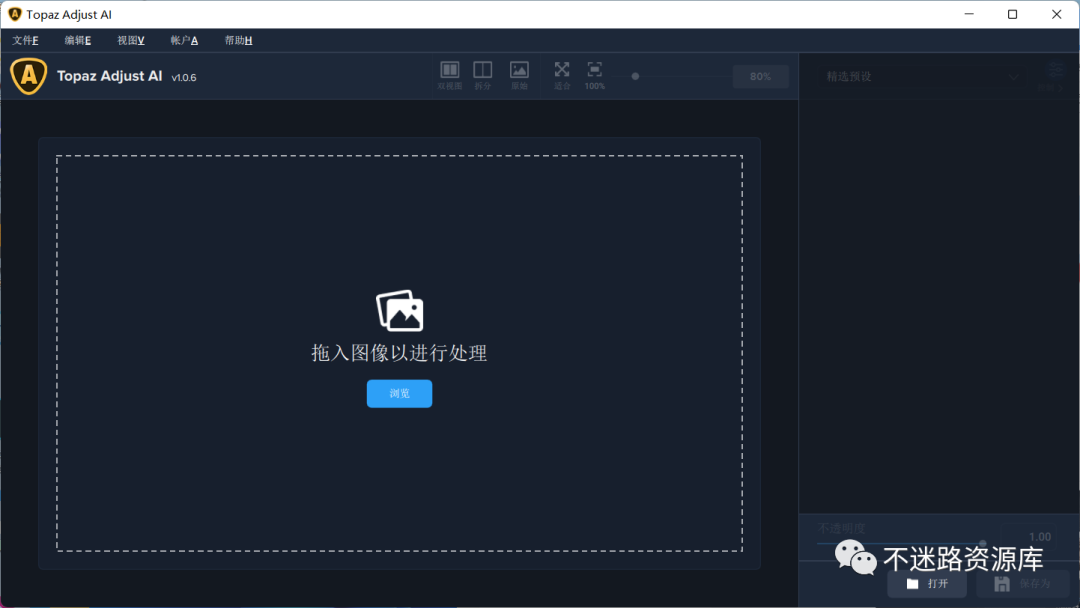1080x608 pixels.
Task: Click the zoom slider handle
Action: pos(635,76)
